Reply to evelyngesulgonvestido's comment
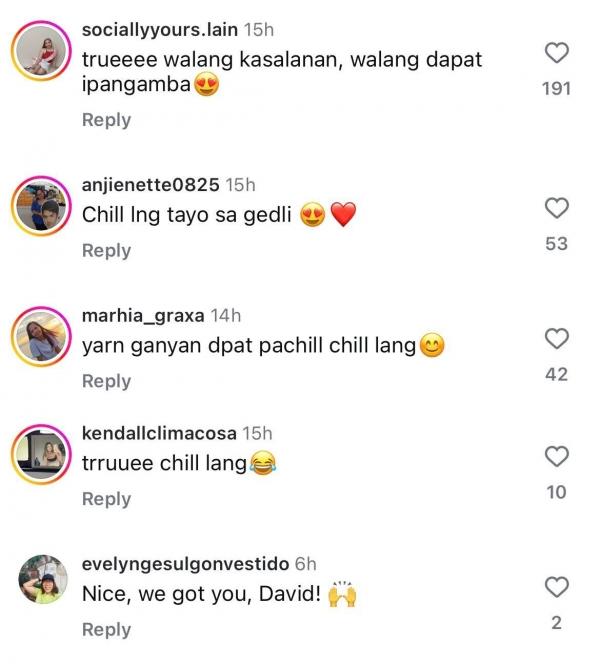Viewport: 600px width, 668px height. [x=107, y=630]
